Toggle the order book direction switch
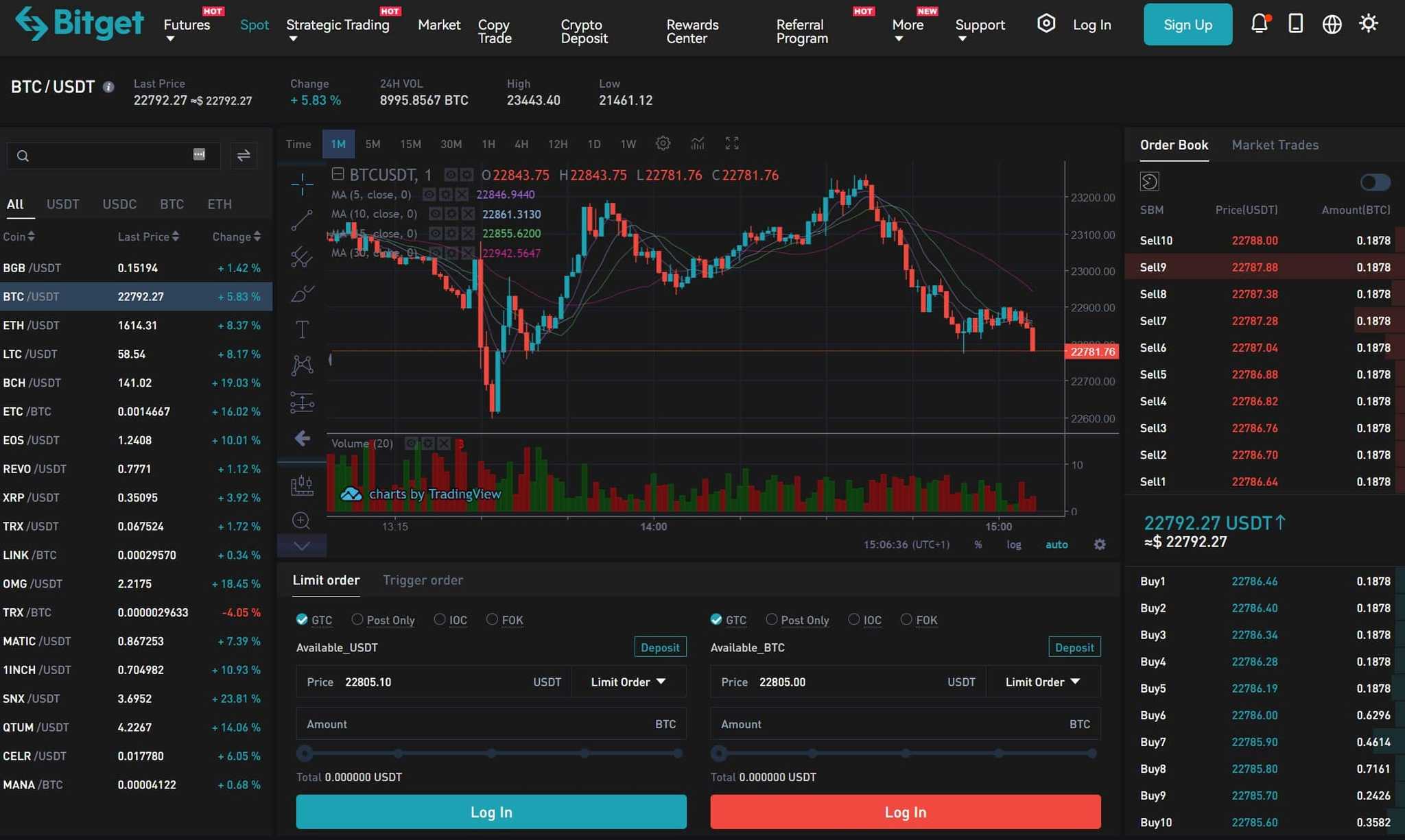This screenshot has width=1405, height=840. 1374,181
